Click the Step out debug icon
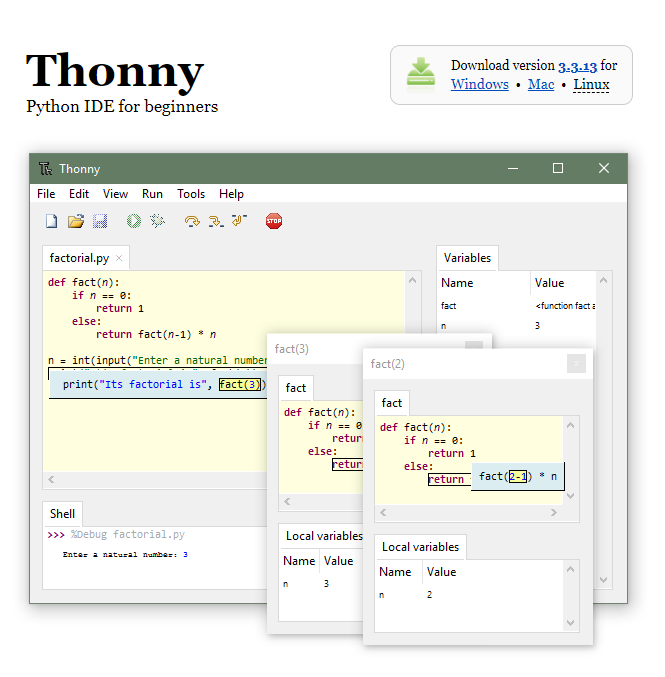This screenshot has width=665, height=677. tap(239, 221)
